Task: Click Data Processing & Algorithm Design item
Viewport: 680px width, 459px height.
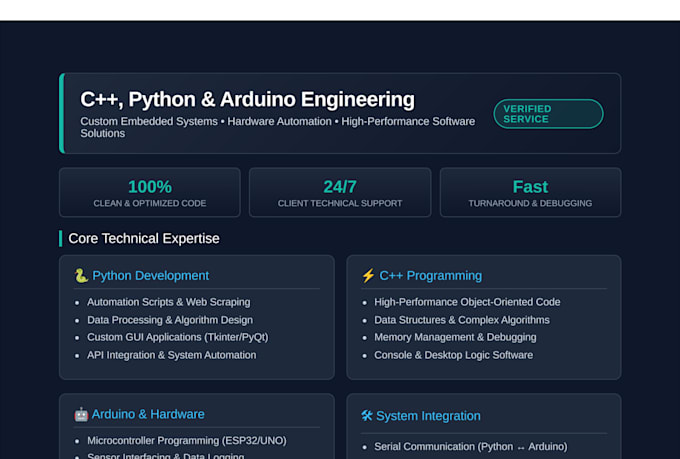Action: (170, 320)
